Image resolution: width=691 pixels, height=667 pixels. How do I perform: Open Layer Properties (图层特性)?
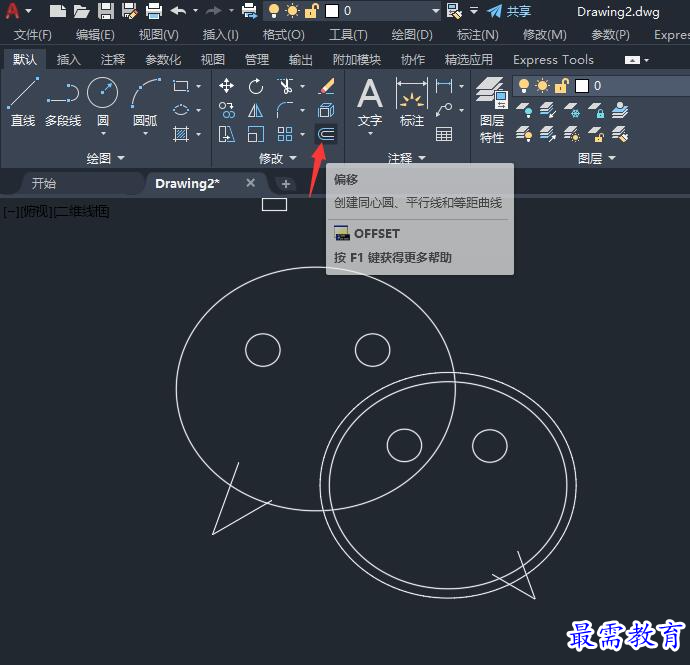492,110
